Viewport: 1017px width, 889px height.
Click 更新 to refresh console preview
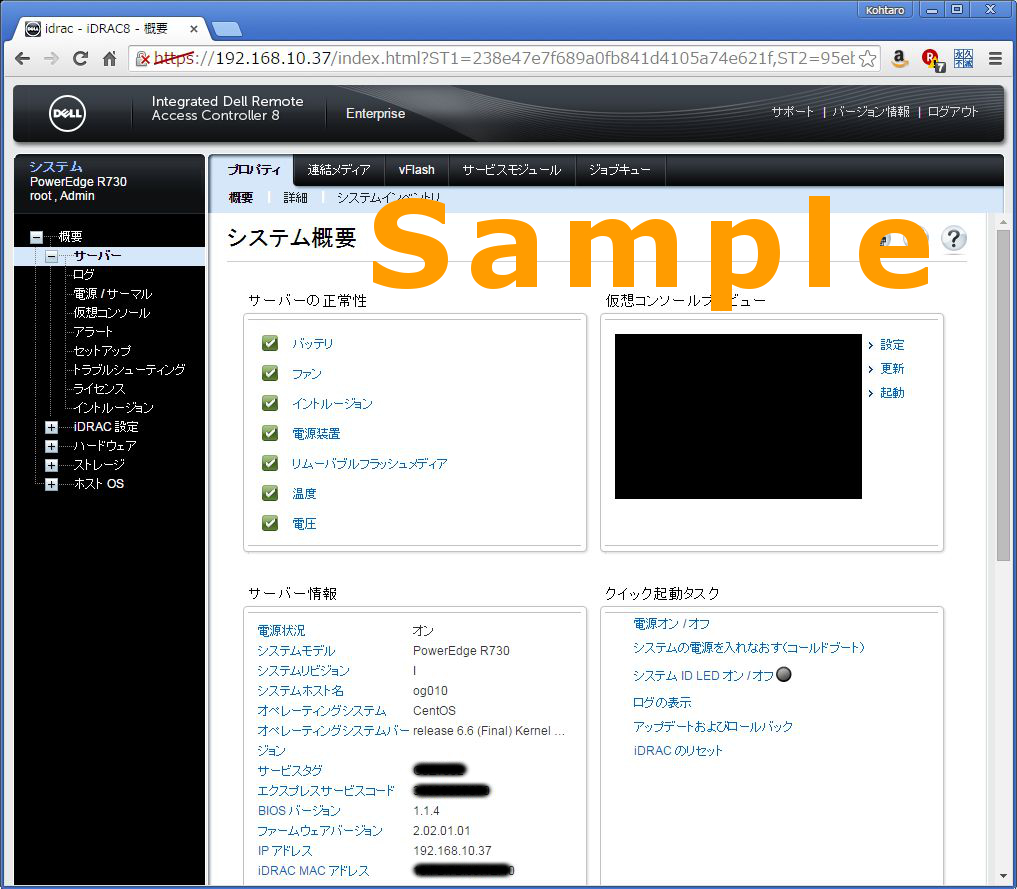892,369
